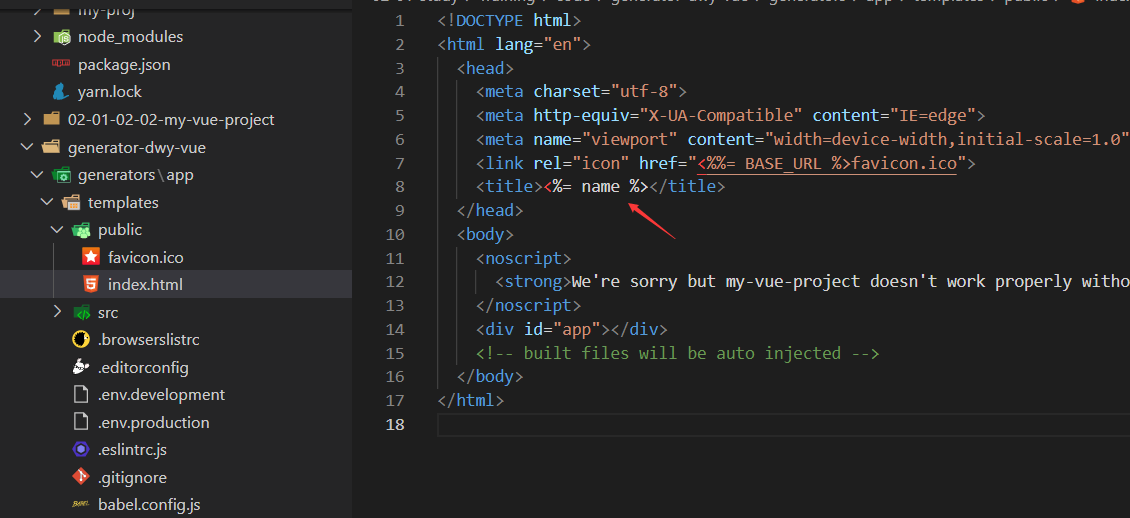Expand the node_modules folder

click(37, 37)
